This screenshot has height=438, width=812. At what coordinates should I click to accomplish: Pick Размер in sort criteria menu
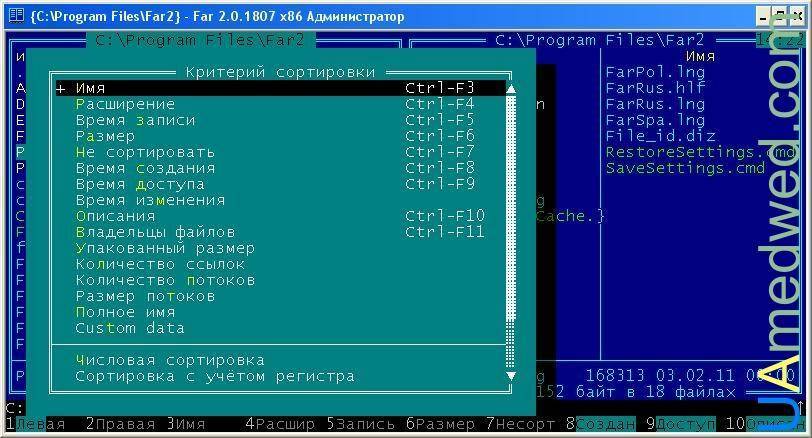click(x=280, y=136)
